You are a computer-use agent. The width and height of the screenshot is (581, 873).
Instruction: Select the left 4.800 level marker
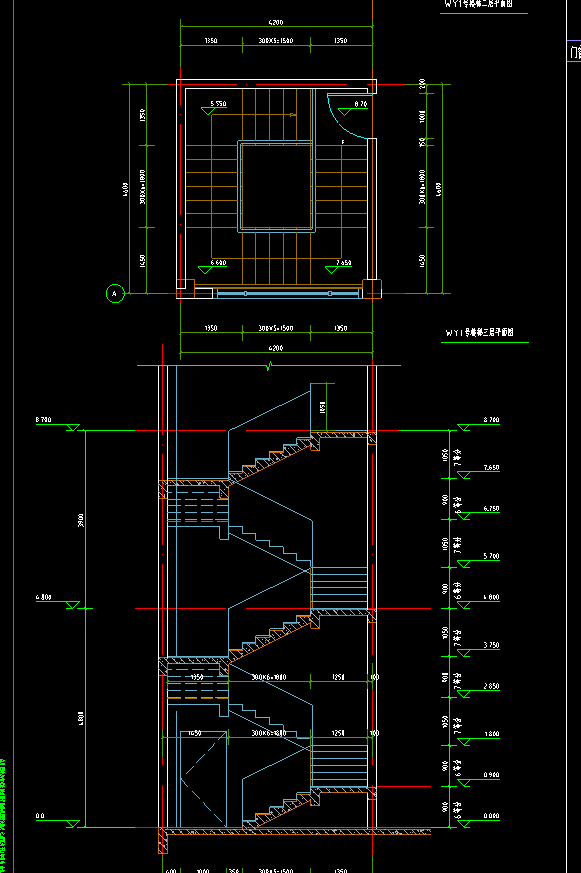[x=58, y=601]
